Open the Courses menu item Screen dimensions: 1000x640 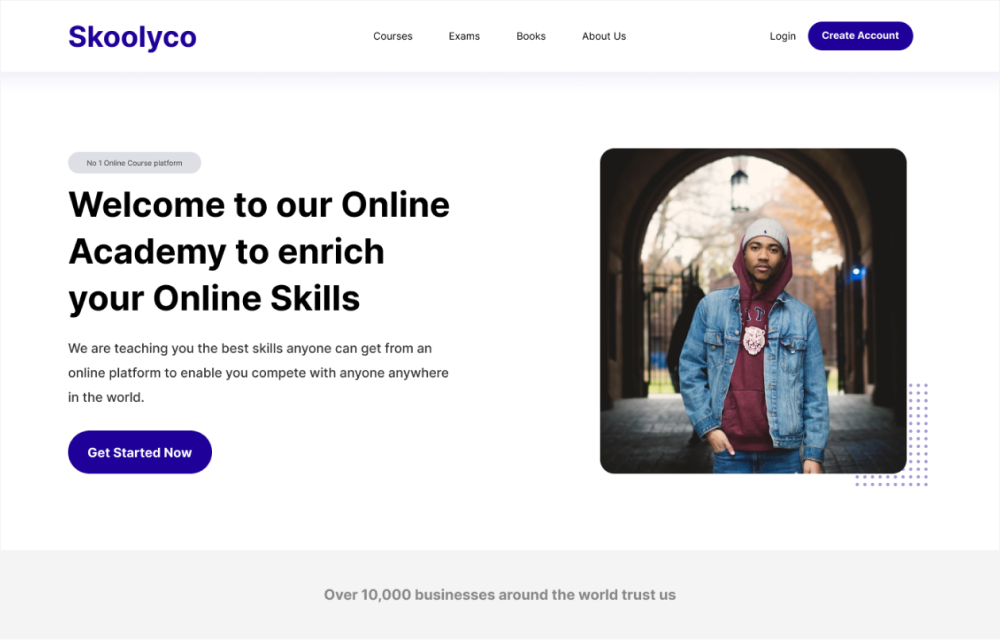[x=393, y=36]
